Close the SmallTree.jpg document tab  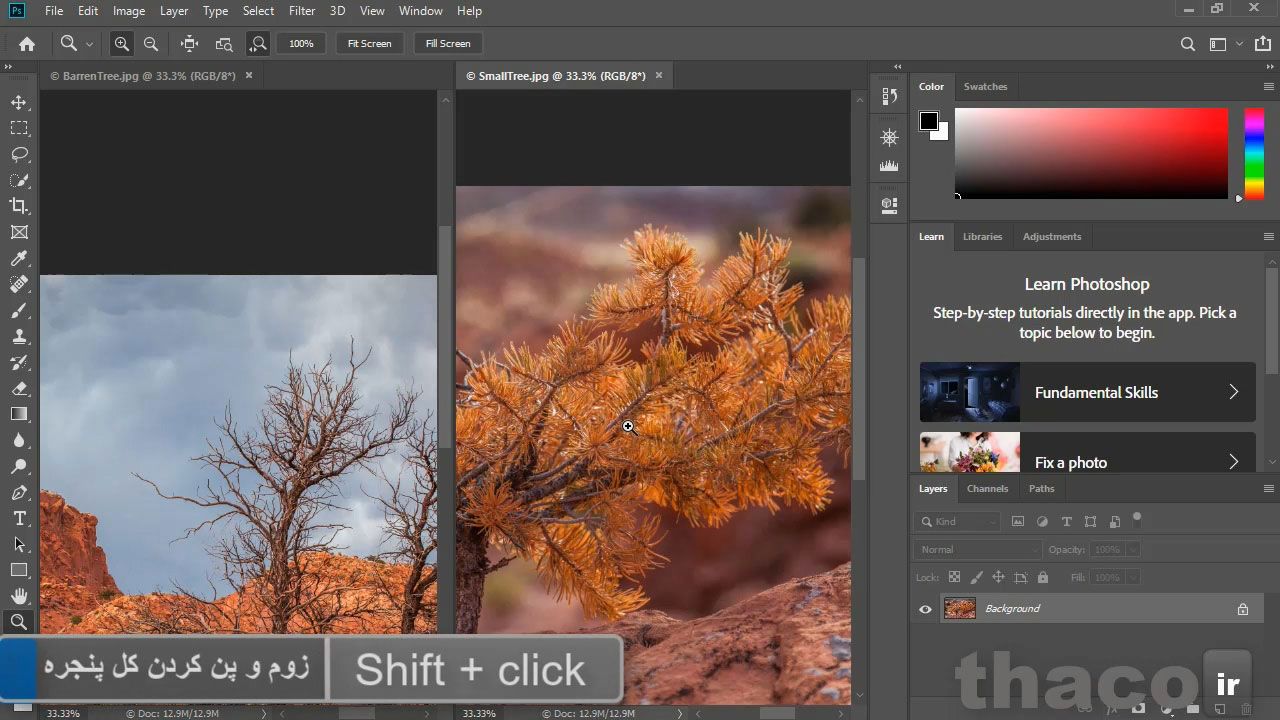click(659, 76)
